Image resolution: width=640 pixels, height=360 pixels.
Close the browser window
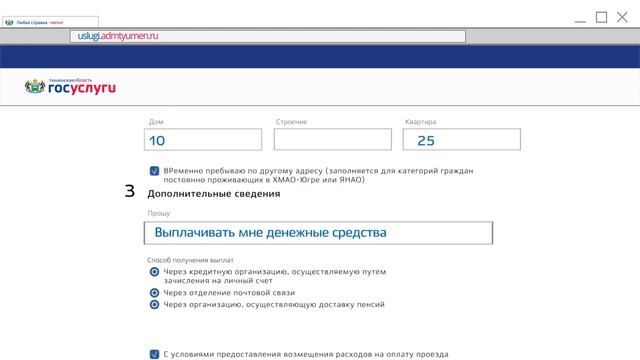click(622, 17)
